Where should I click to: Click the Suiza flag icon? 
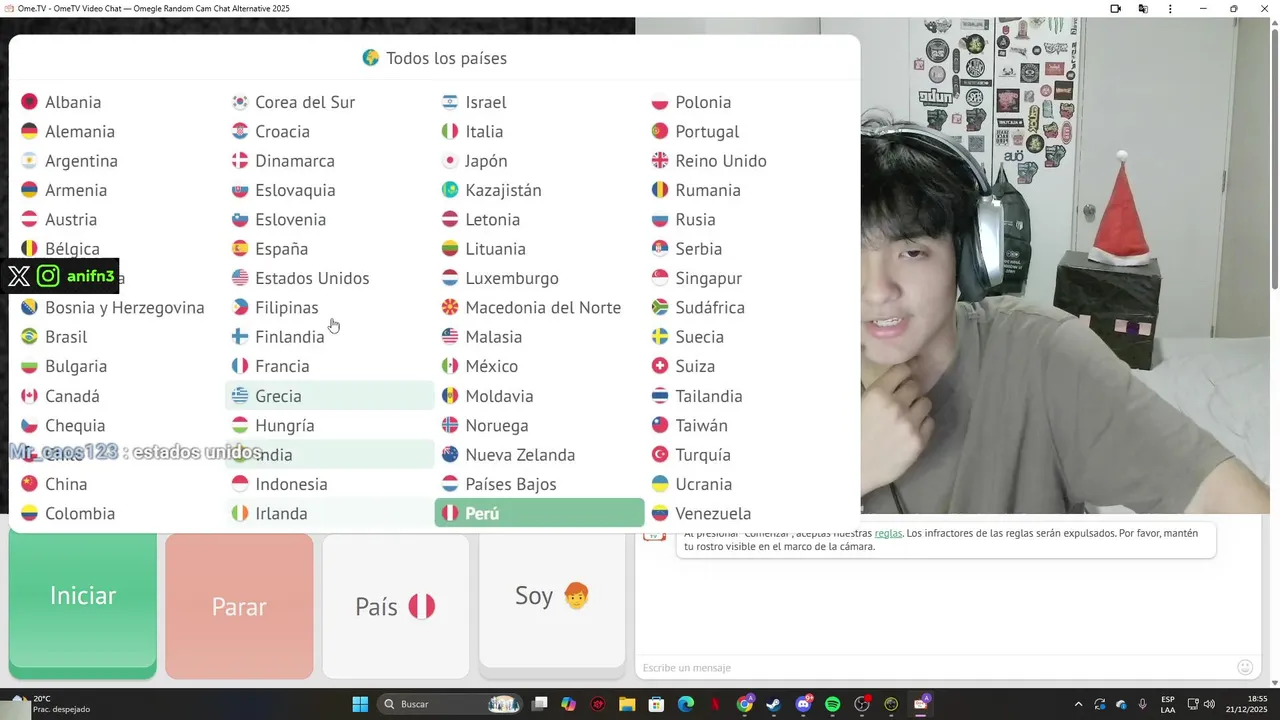660,366
